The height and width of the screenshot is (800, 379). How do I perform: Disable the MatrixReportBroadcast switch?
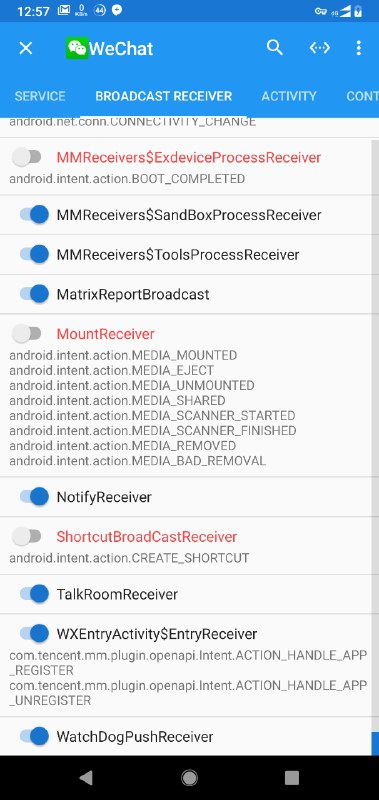tap(34, 294)
